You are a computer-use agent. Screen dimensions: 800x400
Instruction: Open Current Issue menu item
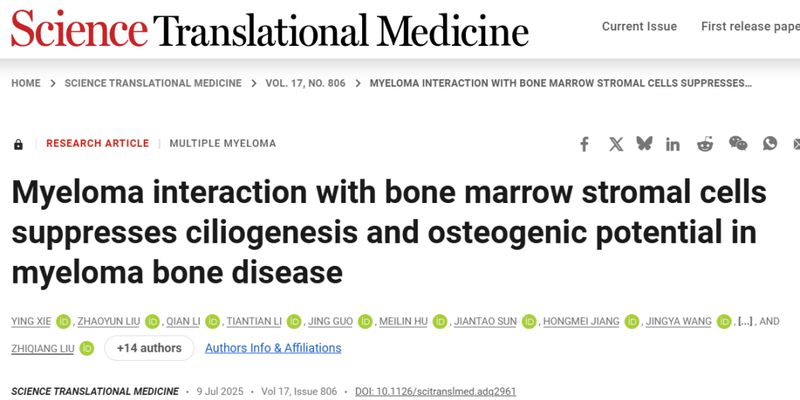click(639, 26)
